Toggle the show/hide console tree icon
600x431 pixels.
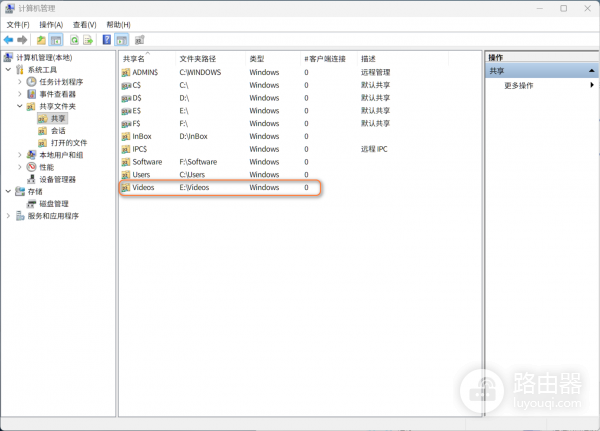pyautogui.click(x=56, y=40)
